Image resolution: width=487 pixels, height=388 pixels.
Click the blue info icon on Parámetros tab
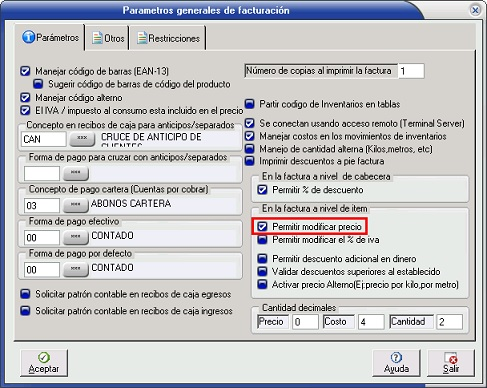coord(28,37)
